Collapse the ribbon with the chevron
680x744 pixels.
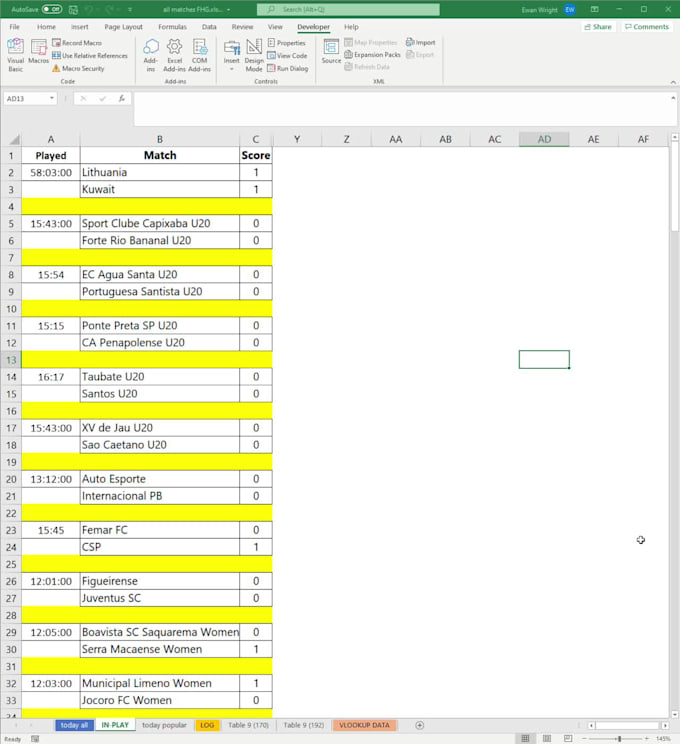[673, 82]
